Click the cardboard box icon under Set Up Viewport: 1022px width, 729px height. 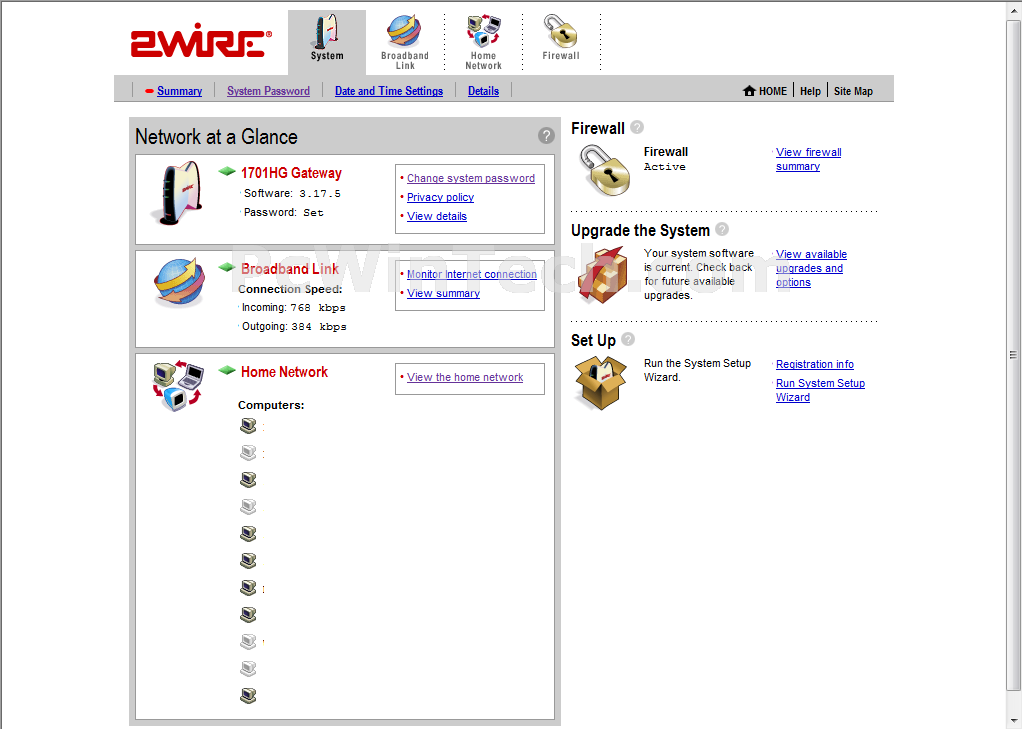click(600, 383)
